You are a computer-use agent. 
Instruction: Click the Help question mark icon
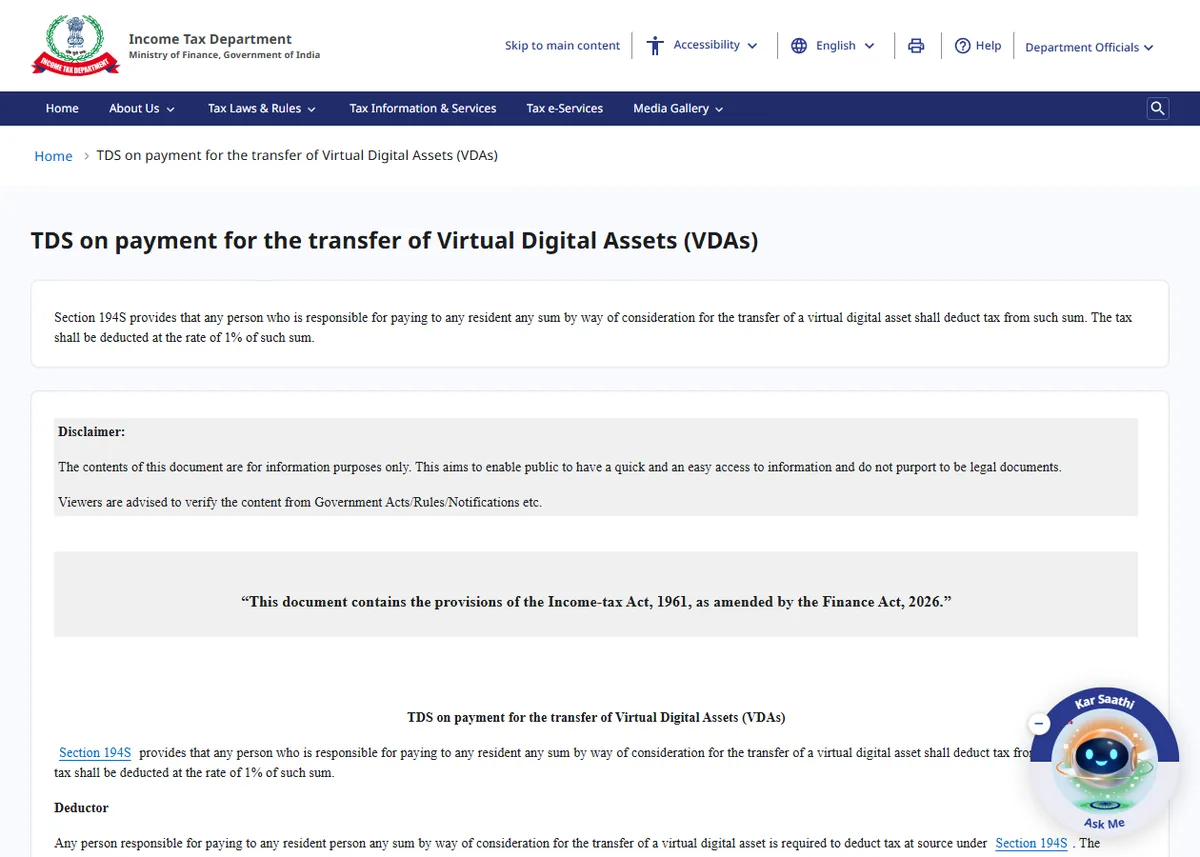click(963, 45)
